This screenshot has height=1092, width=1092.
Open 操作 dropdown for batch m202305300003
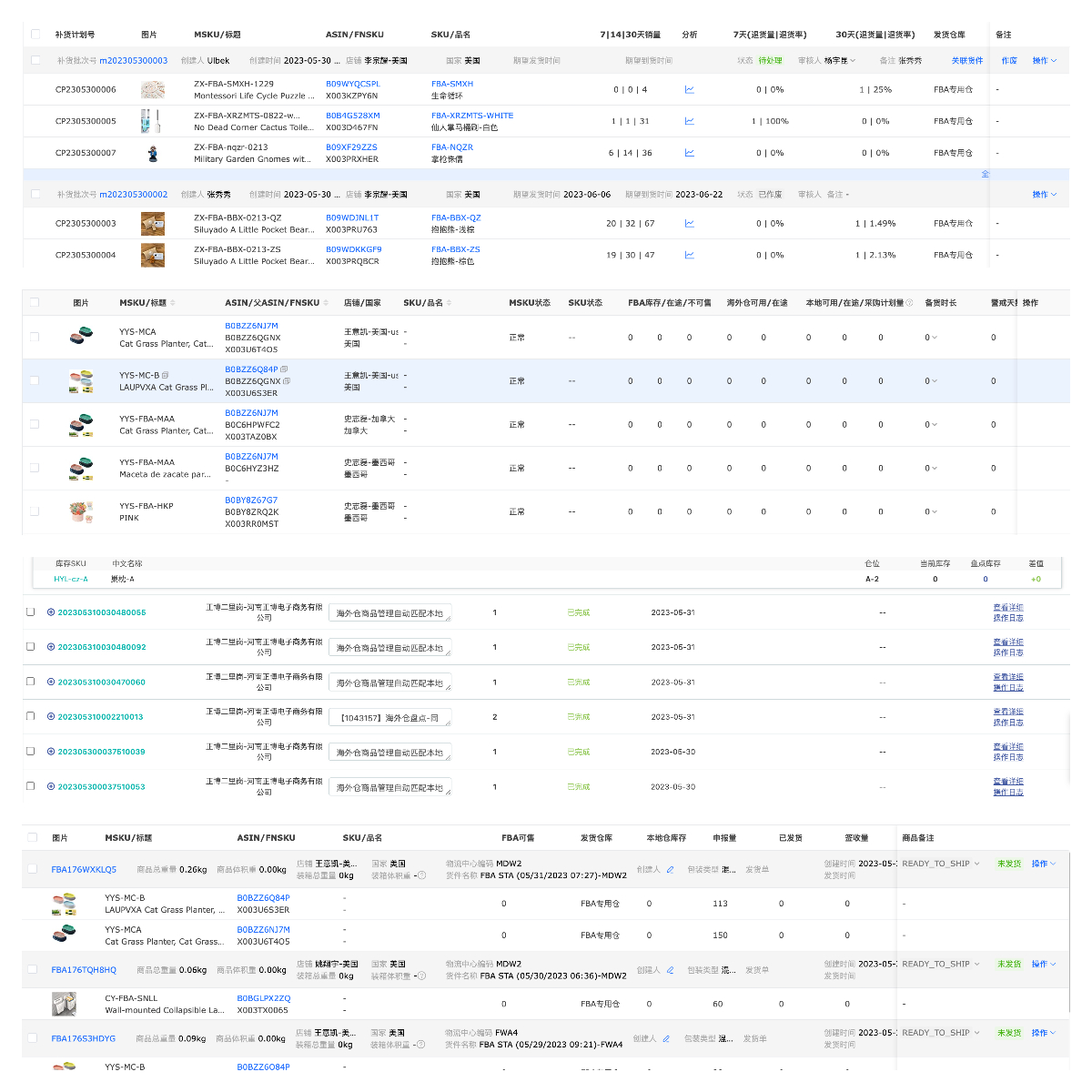1044,61
